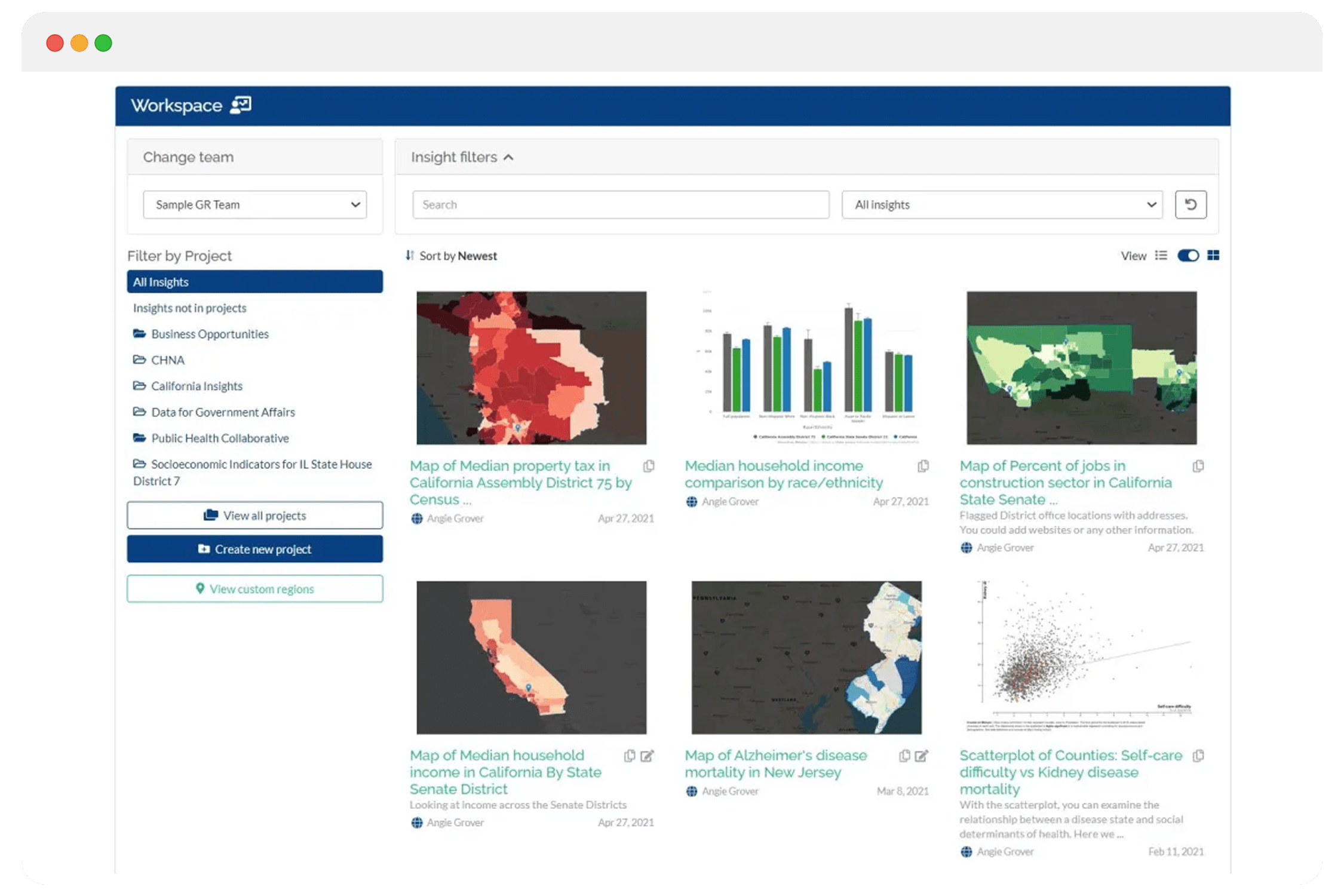The width and height of the screenshot is (1344, 896).
Task: Open the Sample GR Team dropdown
Action: point(255,204)
